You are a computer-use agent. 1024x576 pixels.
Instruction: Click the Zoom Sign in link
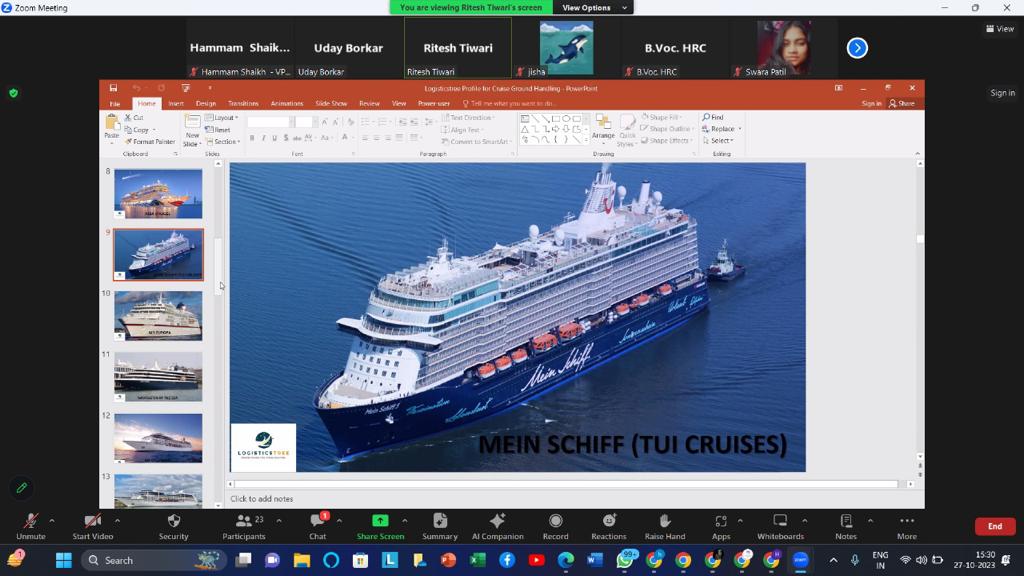(1002, 93)
